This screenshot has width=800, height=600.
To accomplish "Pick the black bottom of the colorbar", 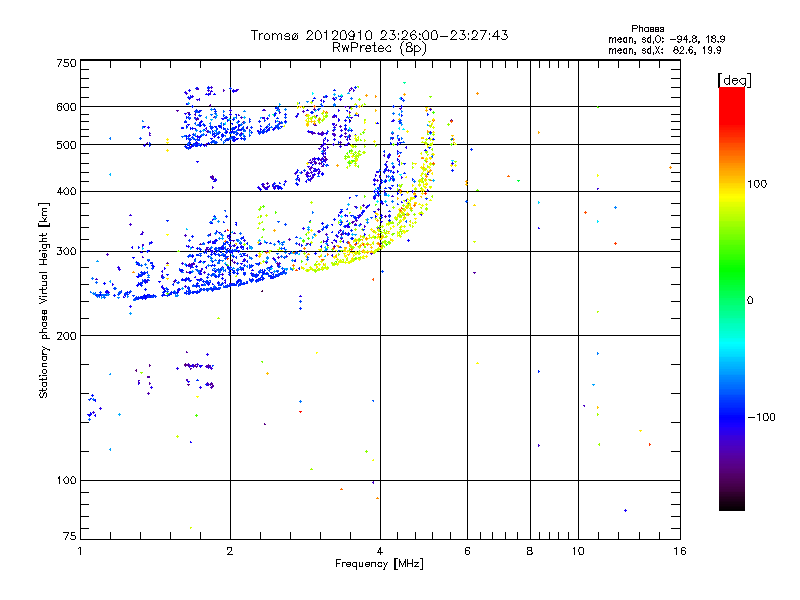I will [x=732, y=503].
